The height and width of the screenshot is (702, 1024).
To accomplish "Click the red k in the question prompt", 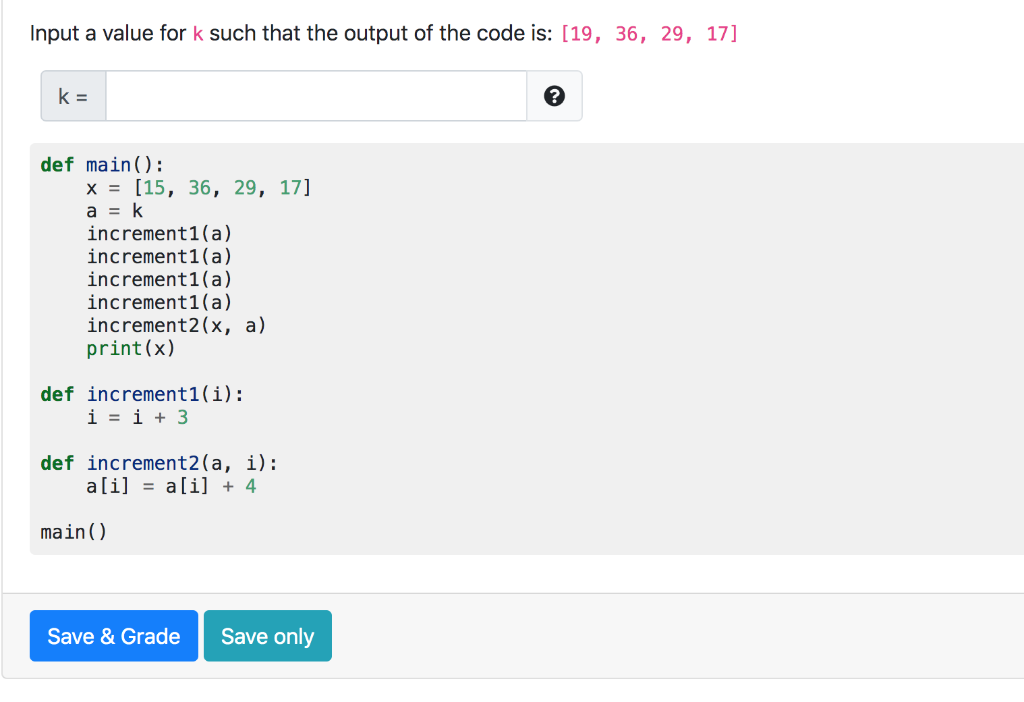I will (198, 33).
